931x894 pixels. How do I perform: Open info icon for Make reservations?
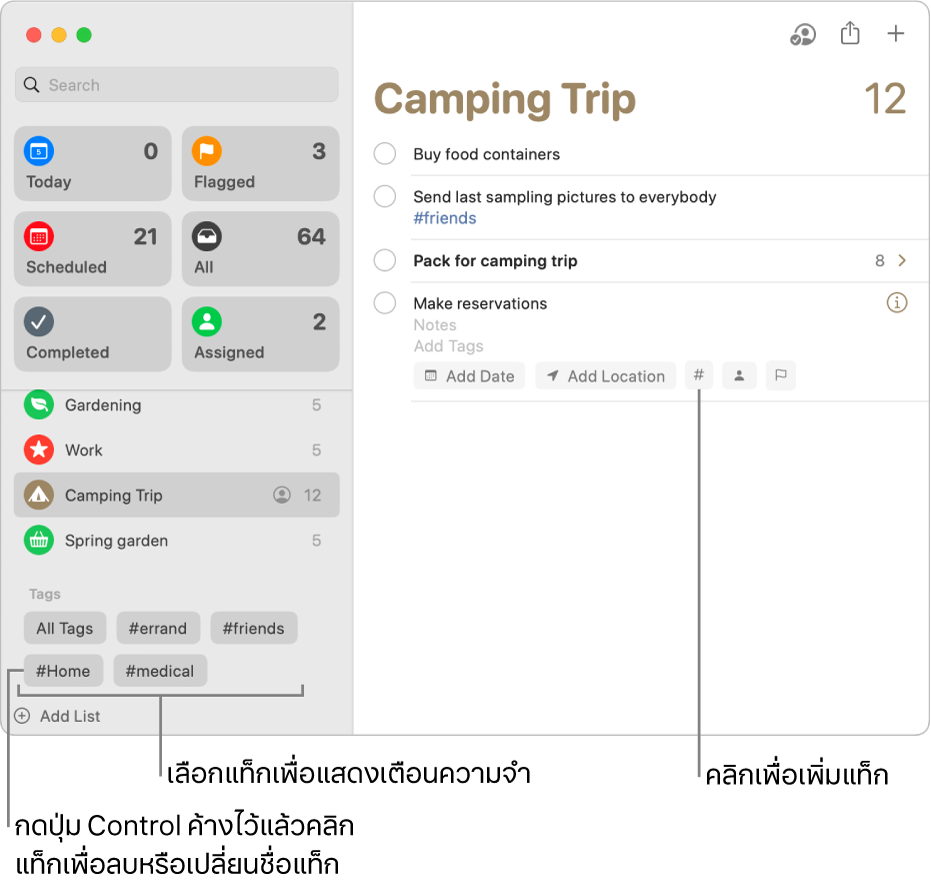coord(897,303)
